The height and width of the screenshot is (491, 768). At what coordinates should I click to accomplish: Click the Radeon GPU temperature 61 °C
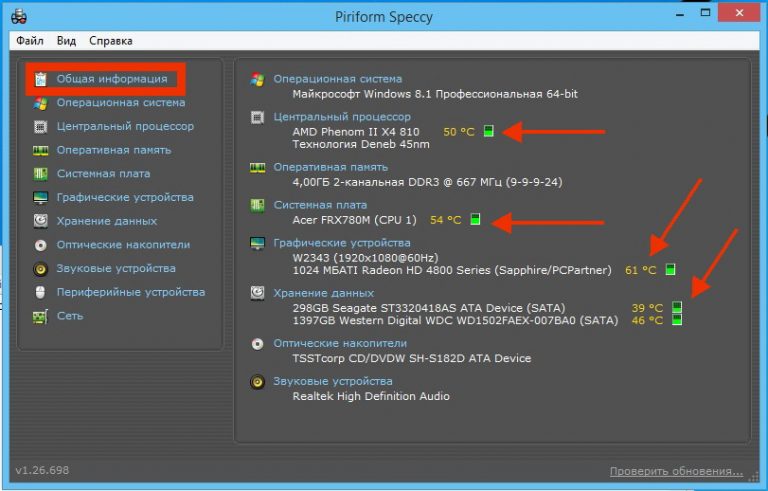[x=641, y=270]
